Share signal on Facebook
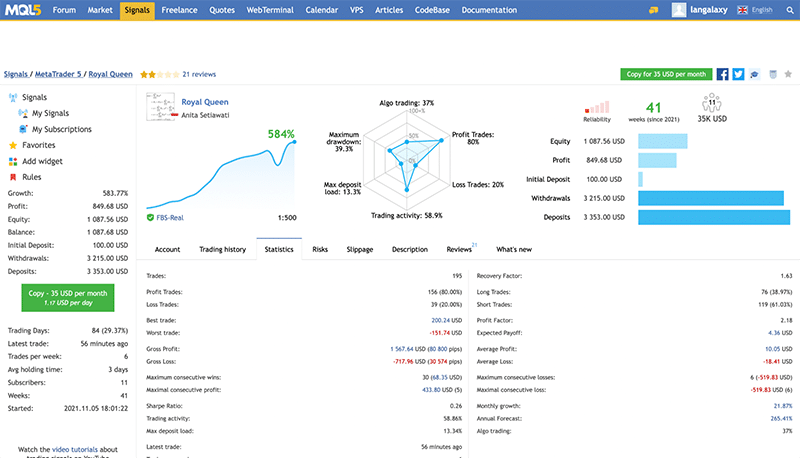800x458 pixels. [722, 74]
